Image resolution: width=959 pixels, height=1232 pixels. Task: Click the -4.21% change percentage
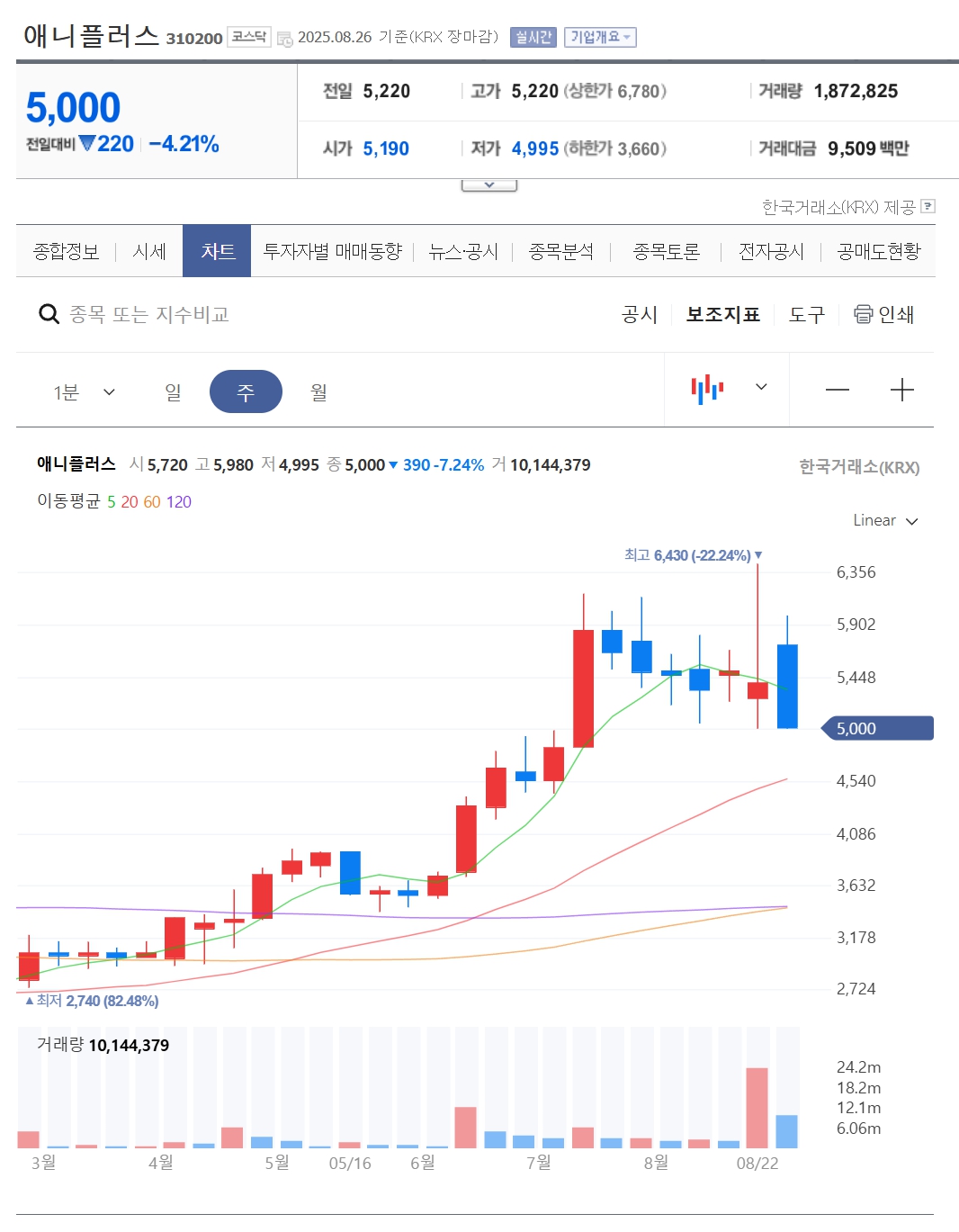[184, 144]
